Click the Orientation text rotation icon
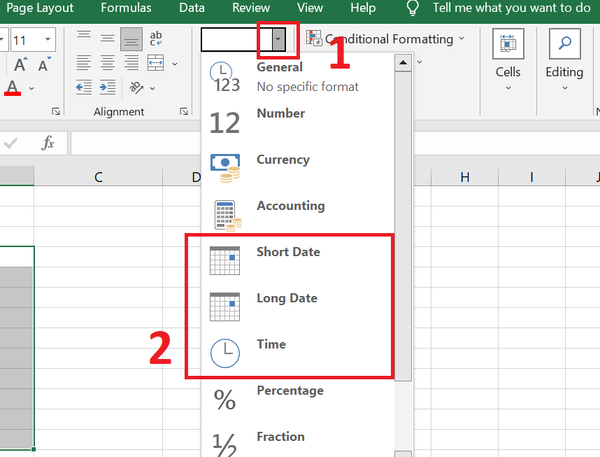The width and height of the screenshot is (600, 457). (136, 88)
